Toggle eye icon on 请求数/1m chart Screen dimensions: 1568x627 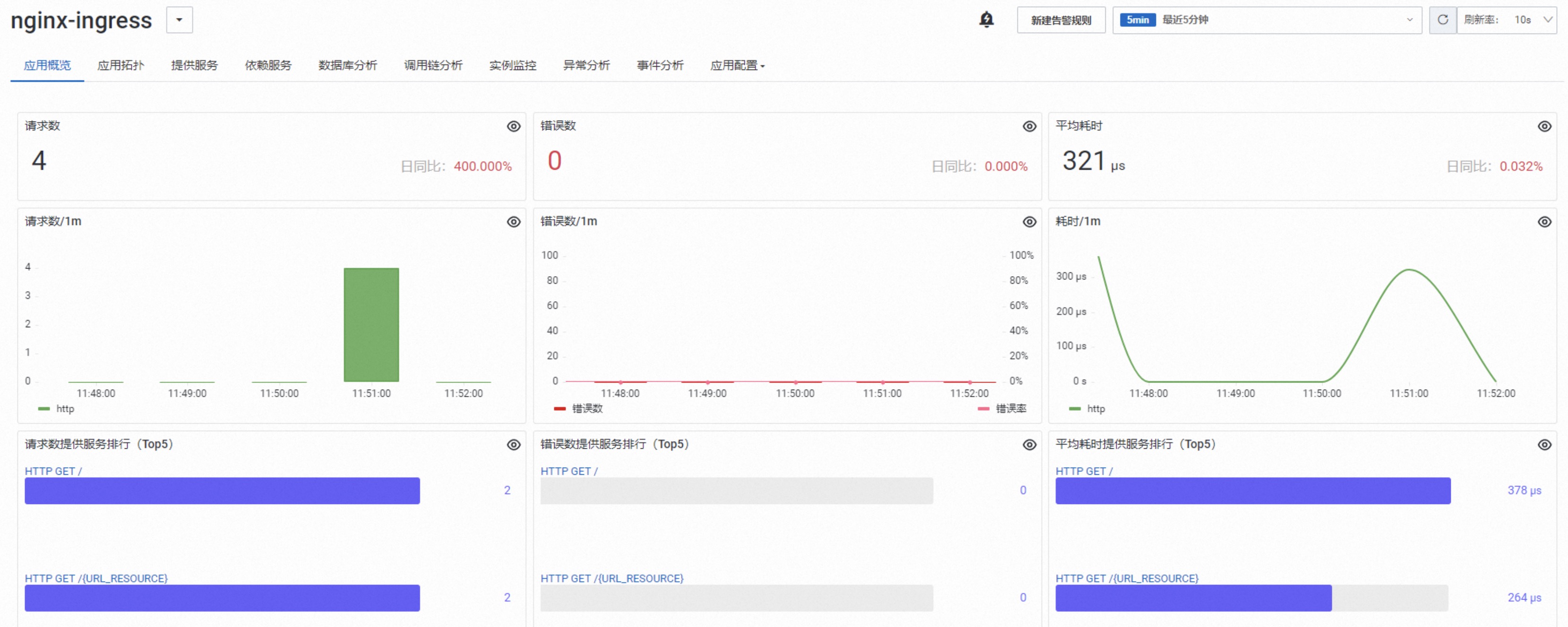tap(514, 222)
